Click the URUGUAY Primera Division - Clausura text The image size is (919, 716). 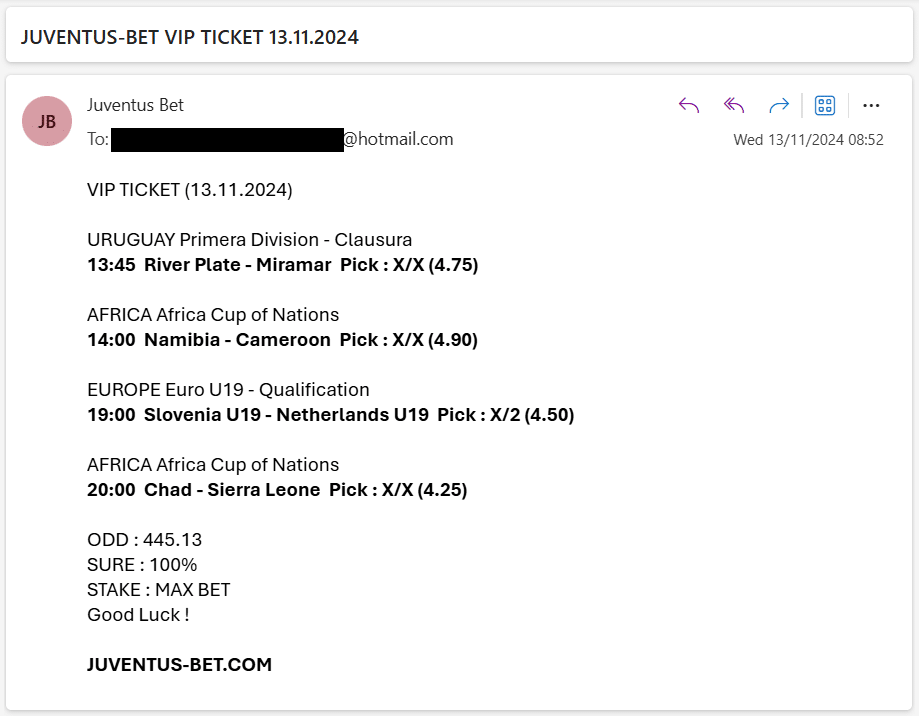[250, 240]
